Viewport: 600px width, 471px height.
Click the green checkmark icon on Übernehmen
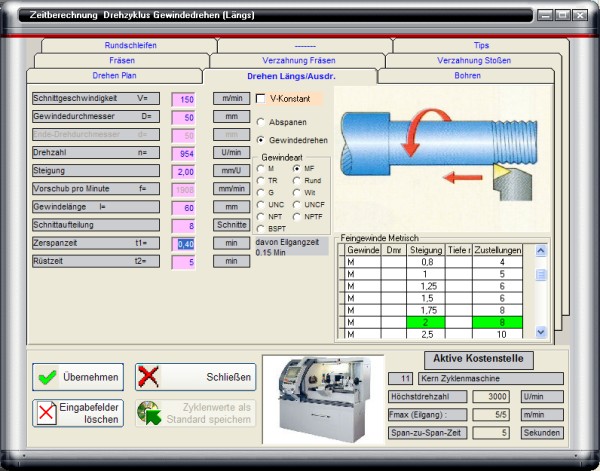[47, 377]
